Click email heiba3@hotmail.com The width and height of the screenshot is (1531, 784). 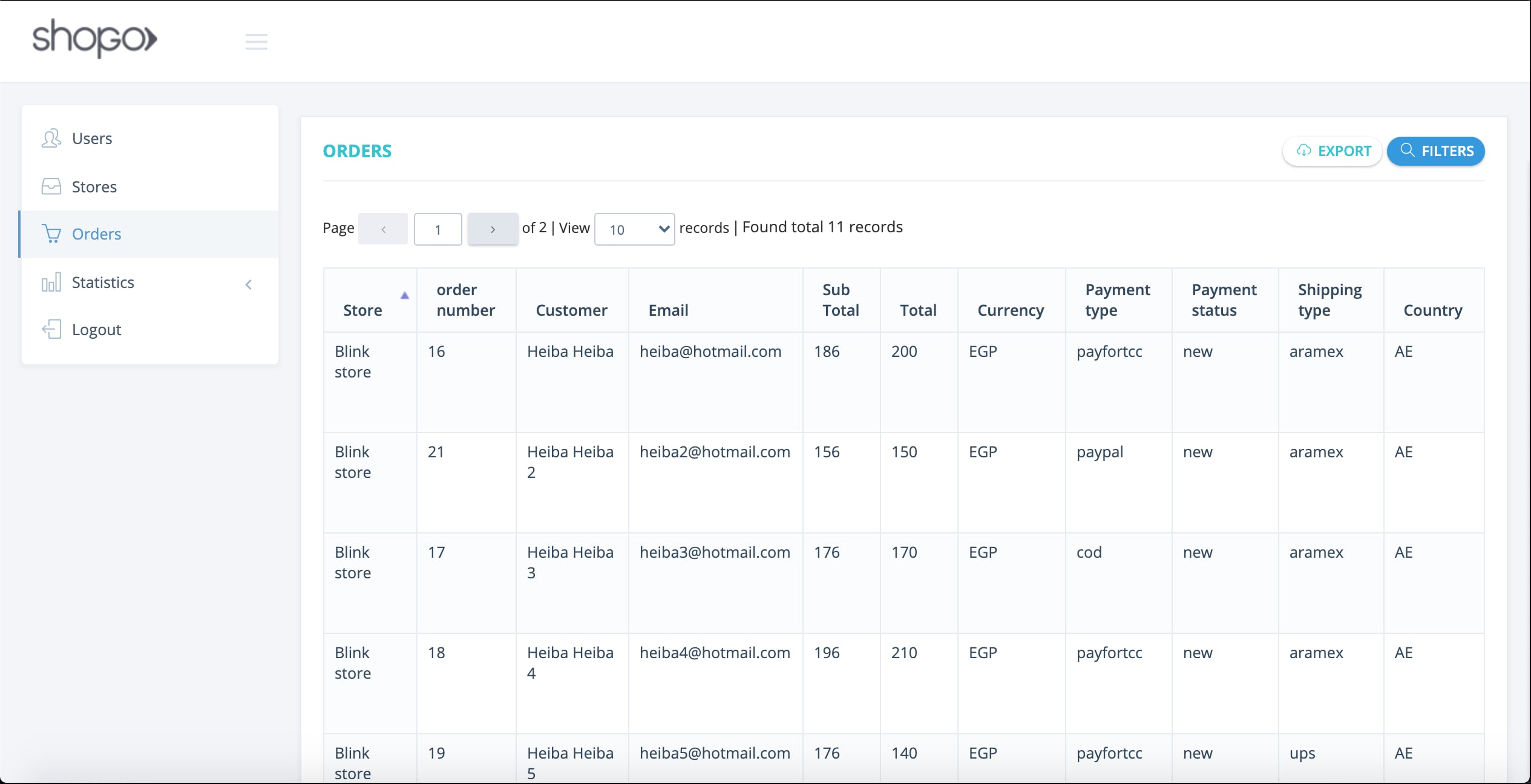tap(715, 552)
